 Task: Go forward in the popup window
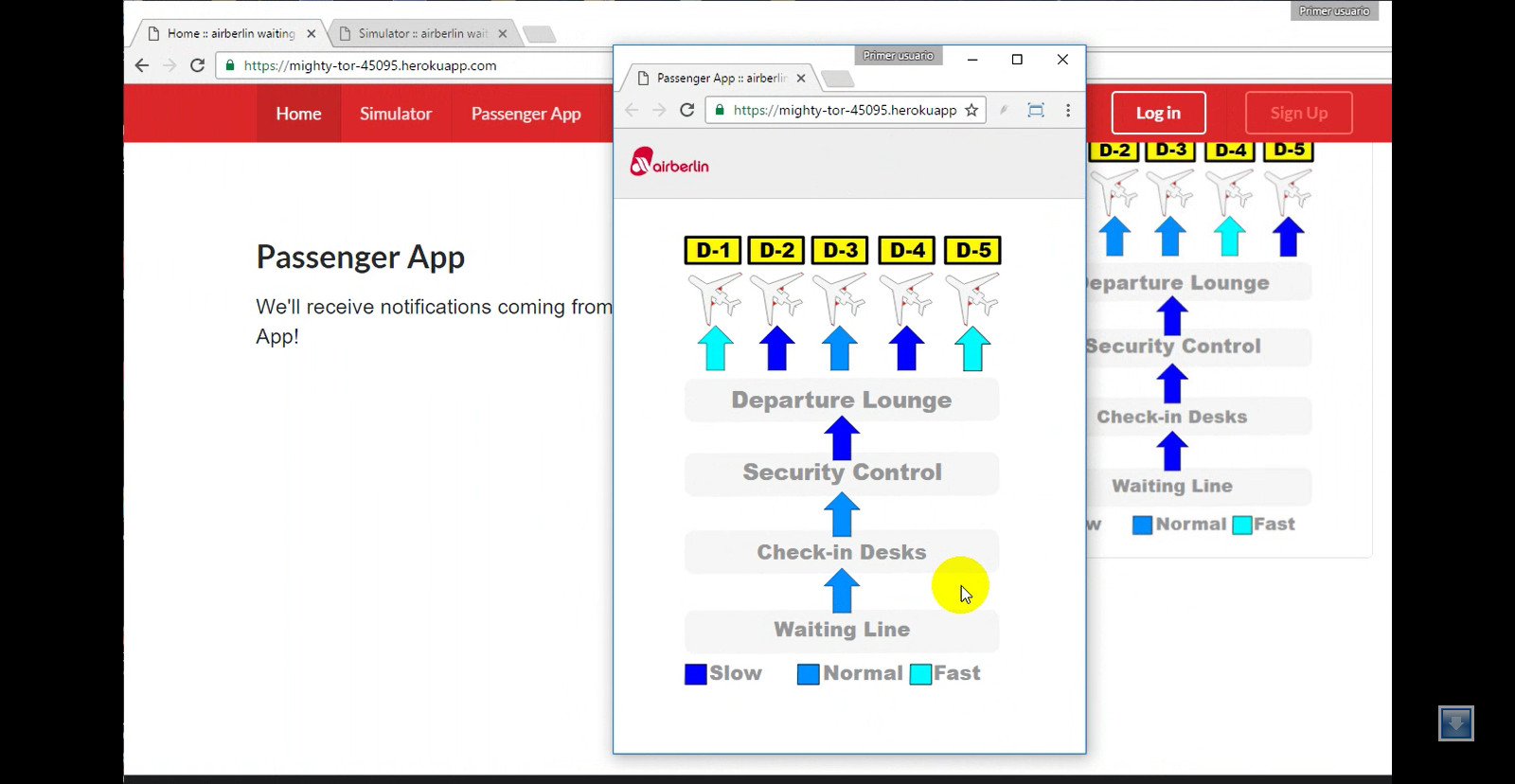[x=659, y=110]
